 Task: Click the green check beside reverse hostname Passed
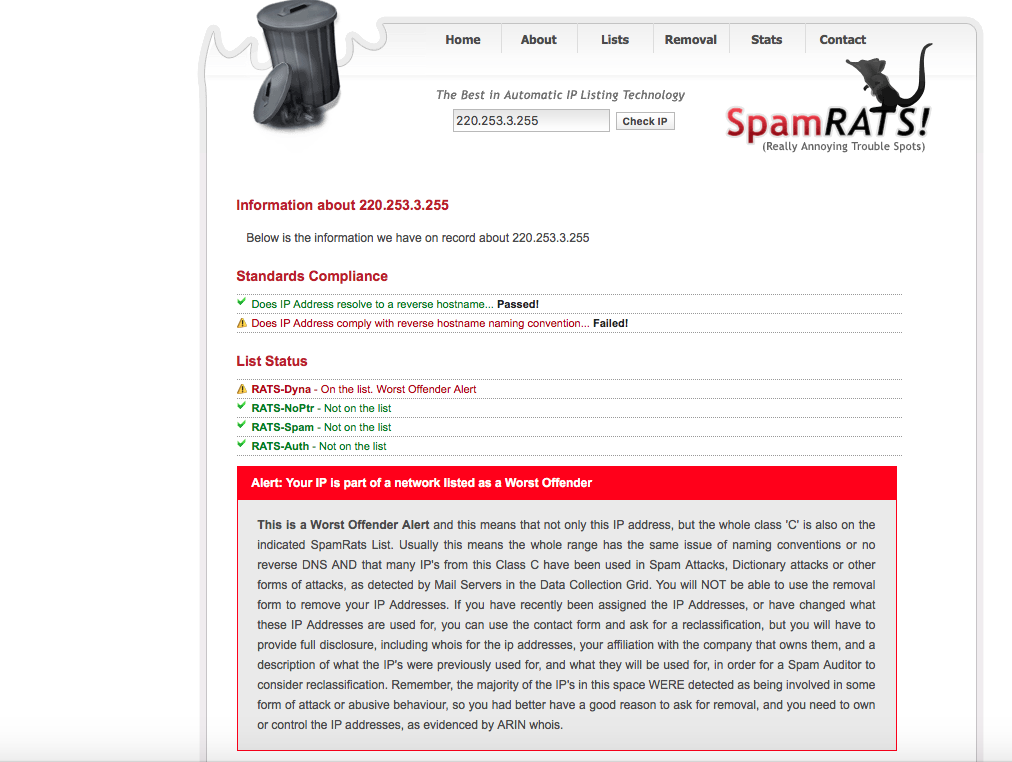point(241,302)
